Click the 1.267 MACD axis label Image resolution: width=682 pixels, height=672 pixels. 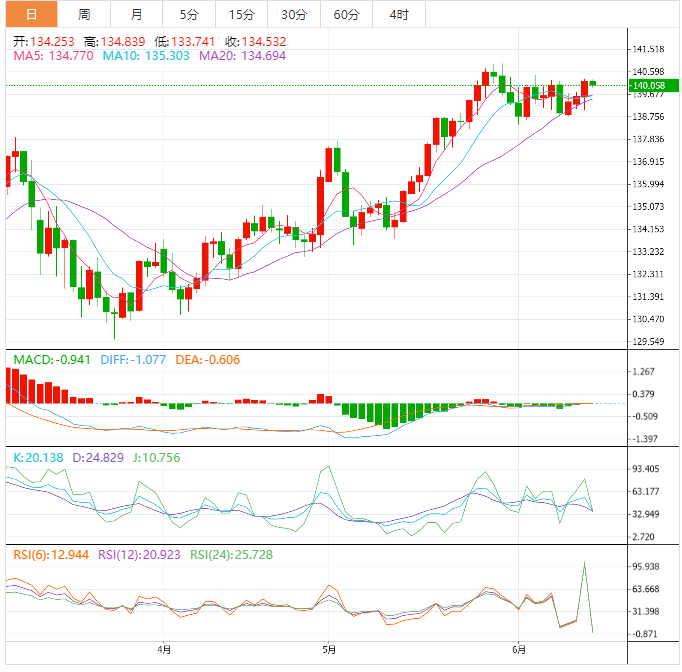pos(643,371)
